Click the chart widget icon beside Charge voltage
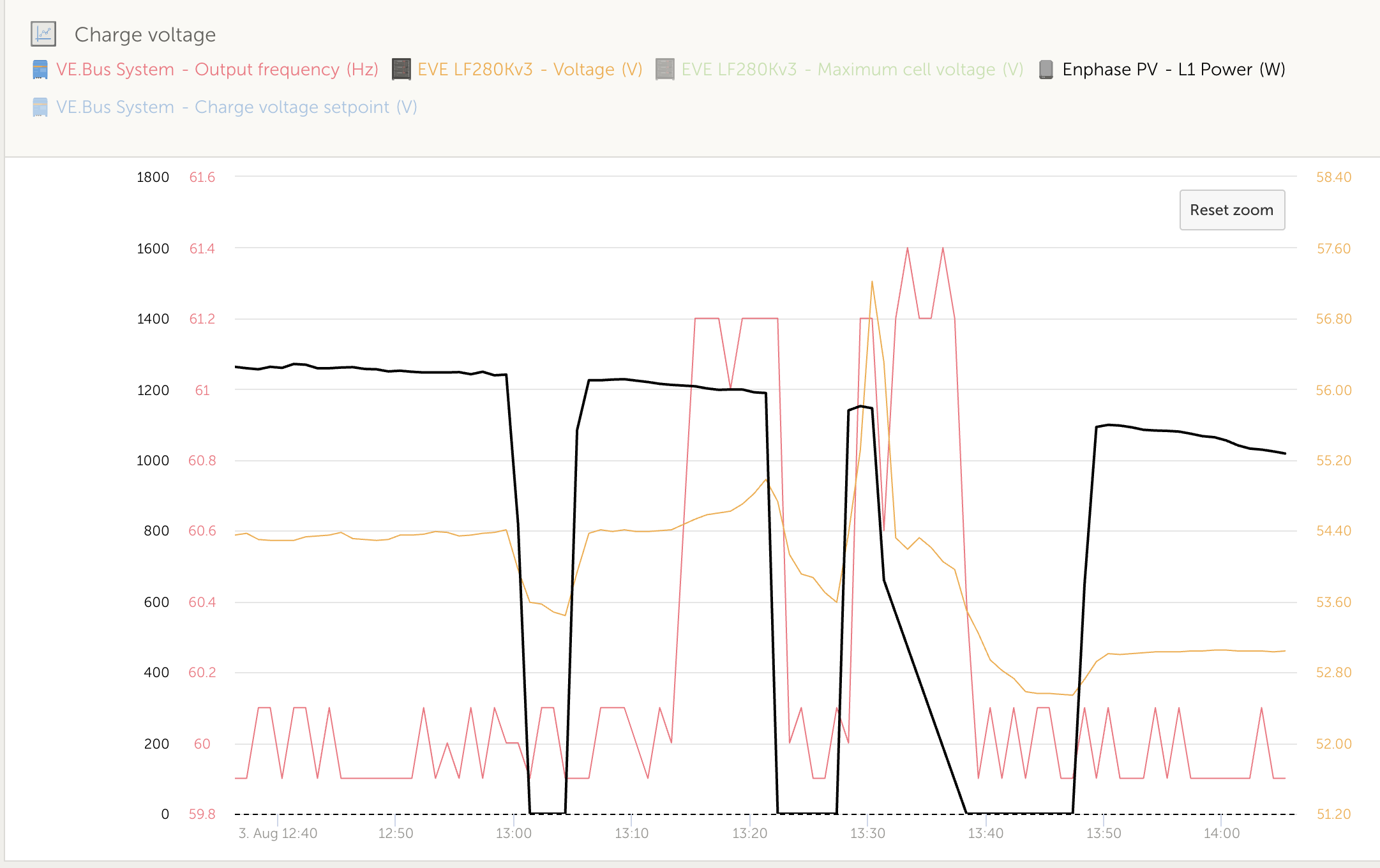 [x=43, y=34]
